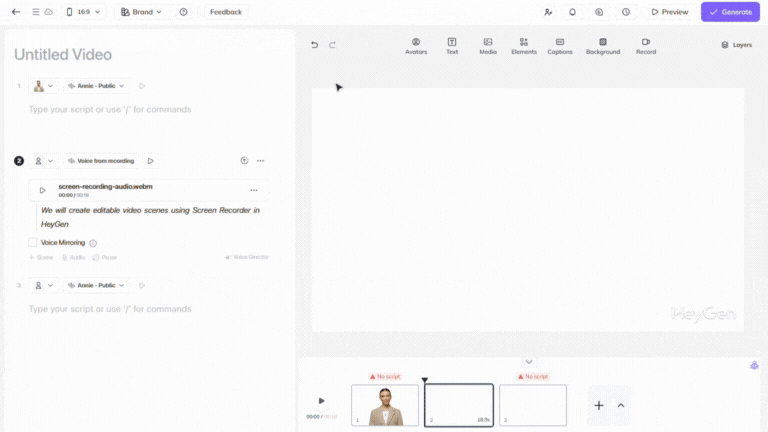The width and height of the screenshot is (768, 432).
Task: Click the Generate button
Action: [730, 12]
